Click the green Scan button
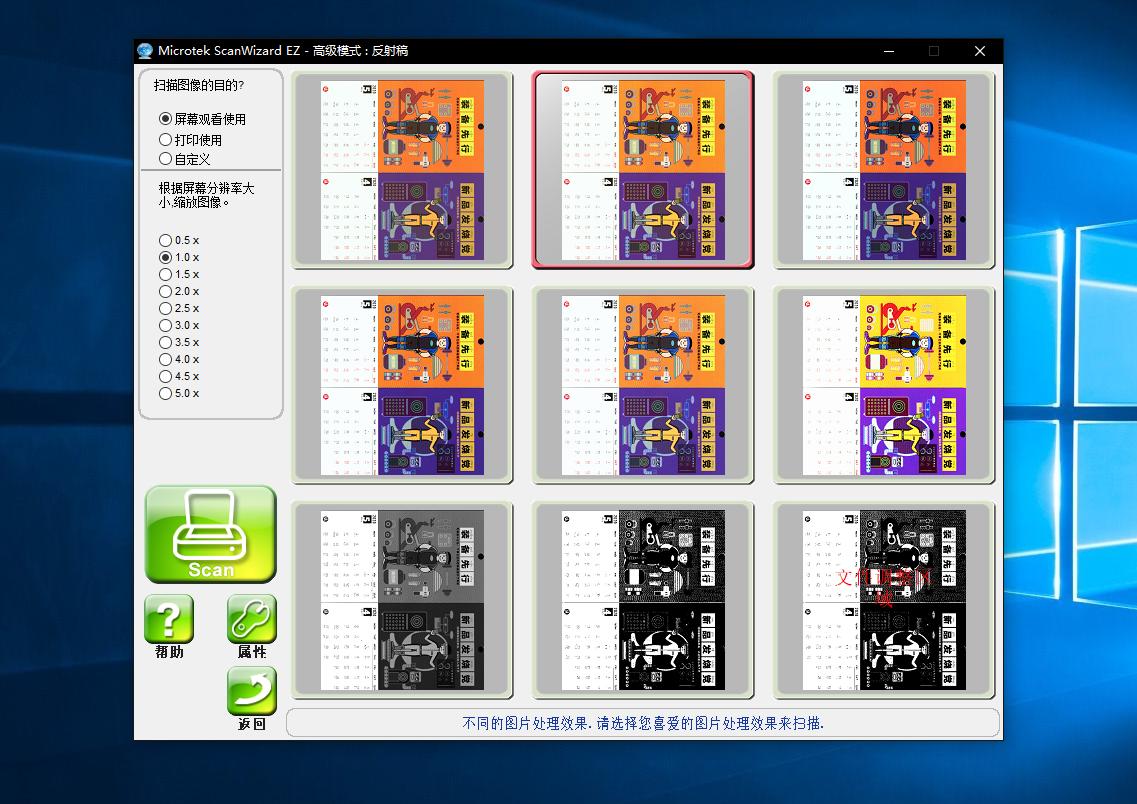 (210, 534)
